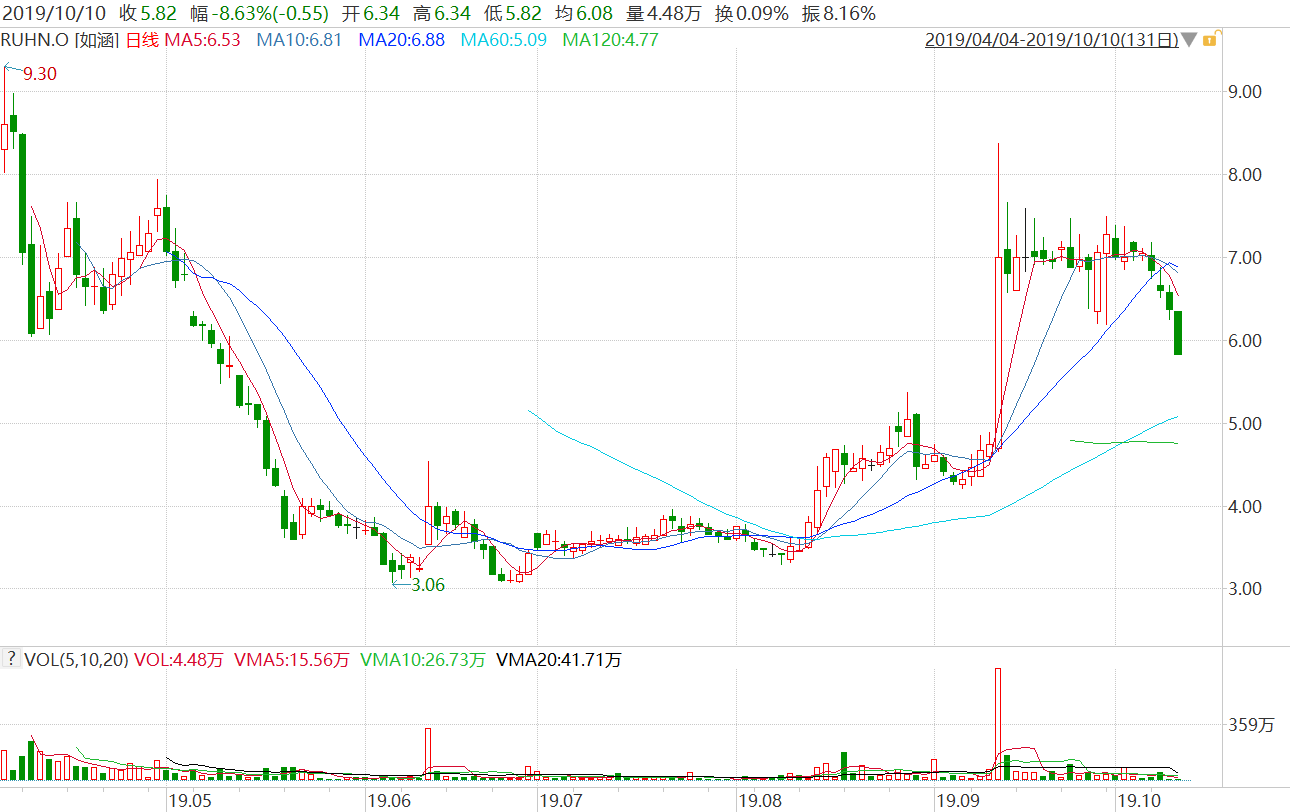This screenshot has width=1290, height=812.
Task: Open VOL(5,10,20) indicator settings
Action: click(x=76, y=660)
